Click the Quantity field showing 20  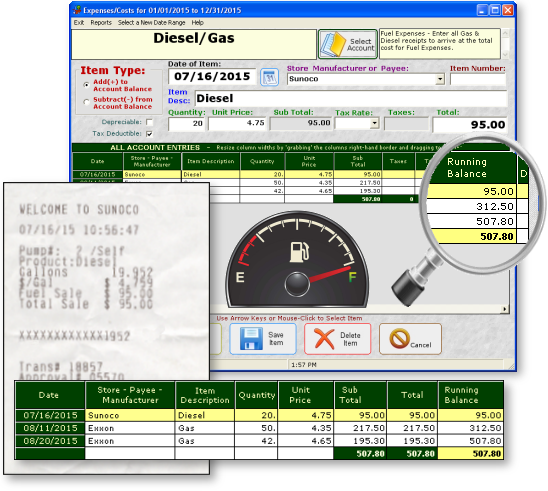187,123
